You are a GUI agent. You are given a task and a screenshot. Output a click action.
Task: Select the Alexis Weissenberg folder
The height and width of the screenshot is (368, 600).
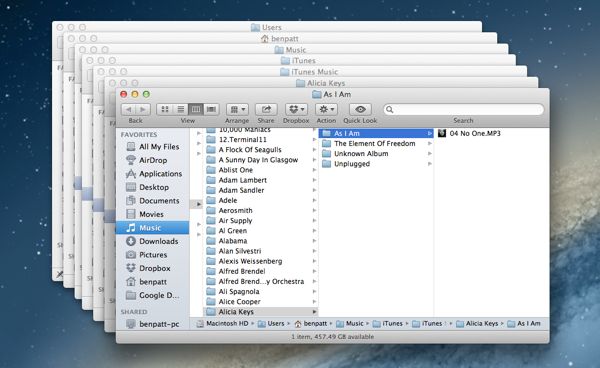point(260,261)
